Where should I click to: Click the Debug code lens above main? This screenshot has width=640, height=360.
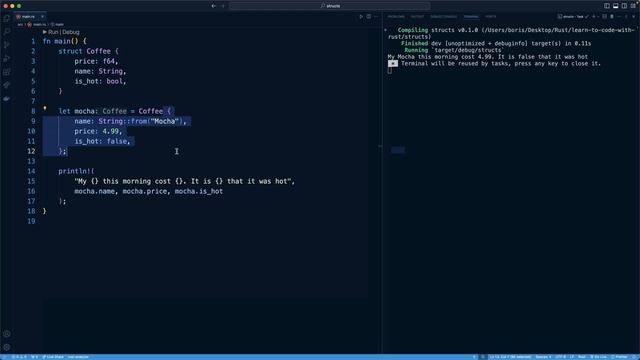(x=71, y=32)
